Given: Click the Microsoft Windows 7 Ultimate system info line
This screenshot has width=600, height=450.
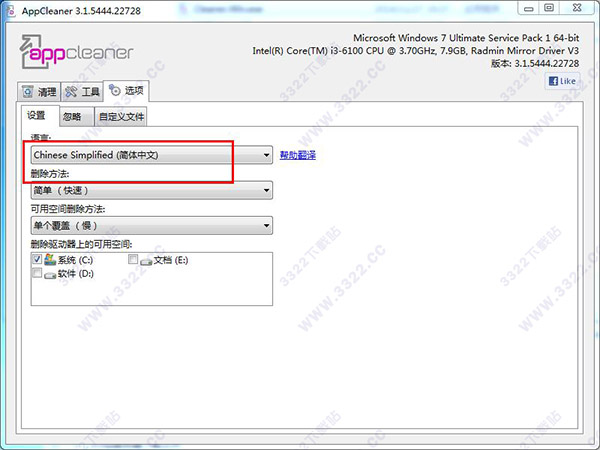Looking at the screenshot, I should pos(466,38).
